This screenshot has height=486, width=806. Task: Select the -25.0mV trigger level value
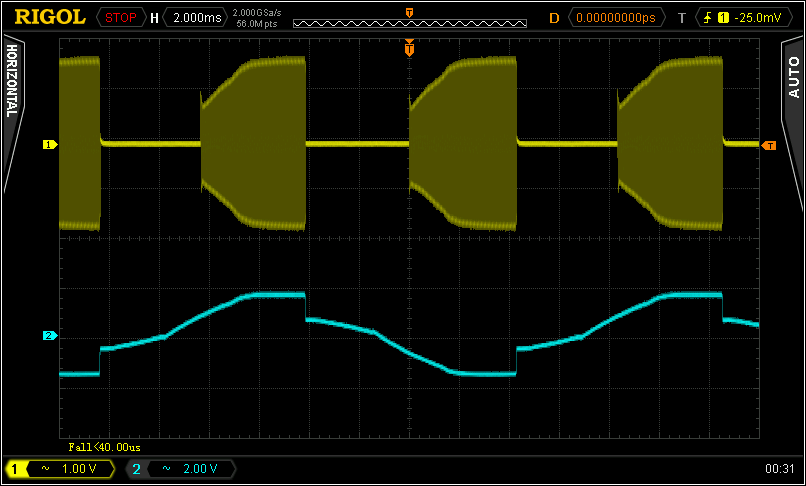click(758, 18)
